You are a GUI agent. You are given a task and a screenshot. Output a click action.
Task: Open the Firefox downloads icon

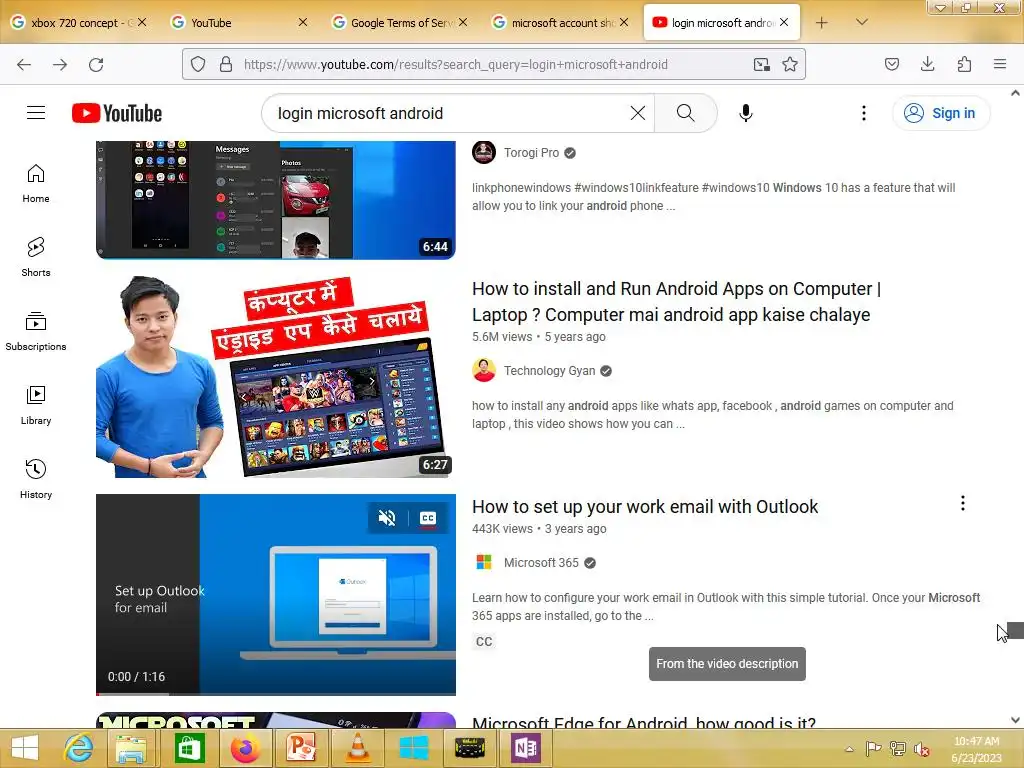pos(927,64)
